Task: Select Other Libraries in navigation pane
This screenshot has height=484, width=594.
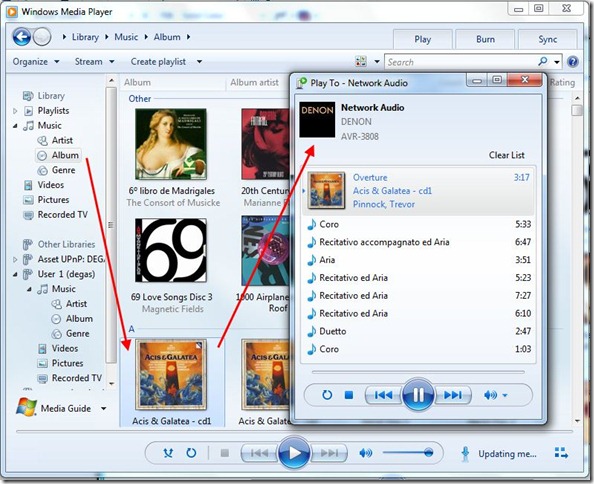Action: tap(59, 245)
